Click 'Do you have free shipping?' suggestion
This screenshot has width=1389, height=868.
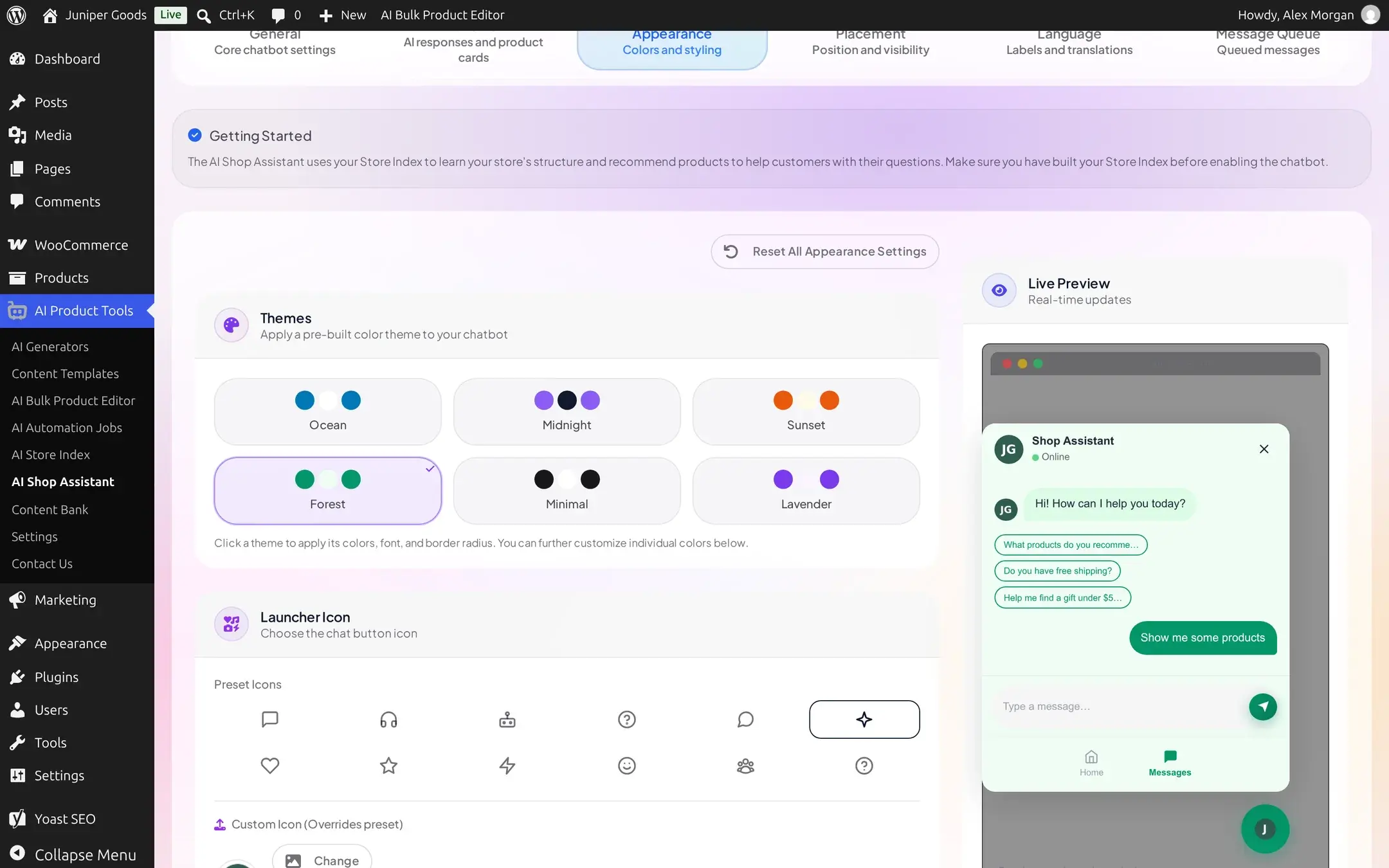click(1057, 571)
